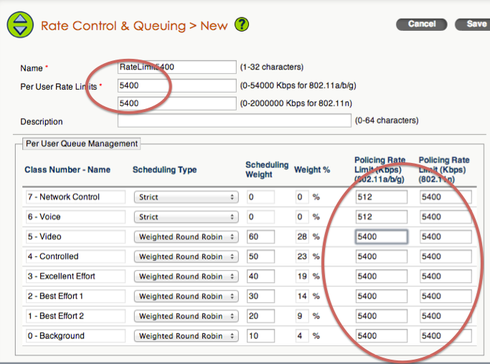Click scheduling weight field for Voice
The width and height of the screenshot is (490, 364).
[261, 217]
